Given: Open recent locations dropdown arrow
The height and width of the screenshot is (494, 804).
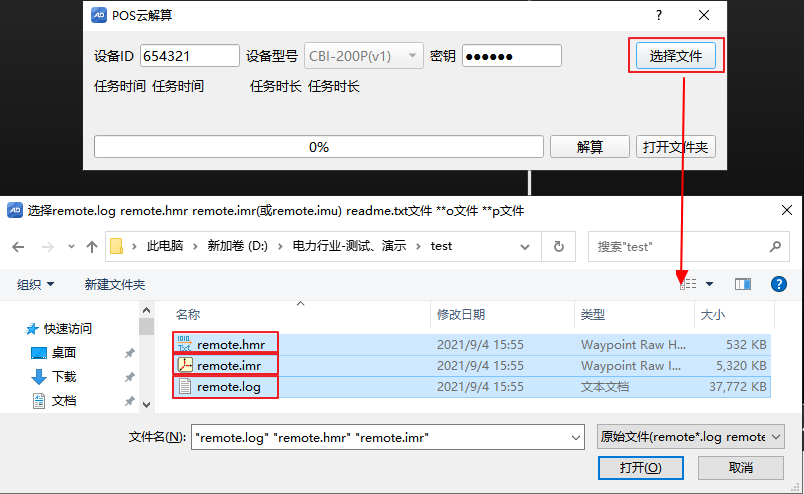Looking at the screenshot, I should [x=71, y=247].
